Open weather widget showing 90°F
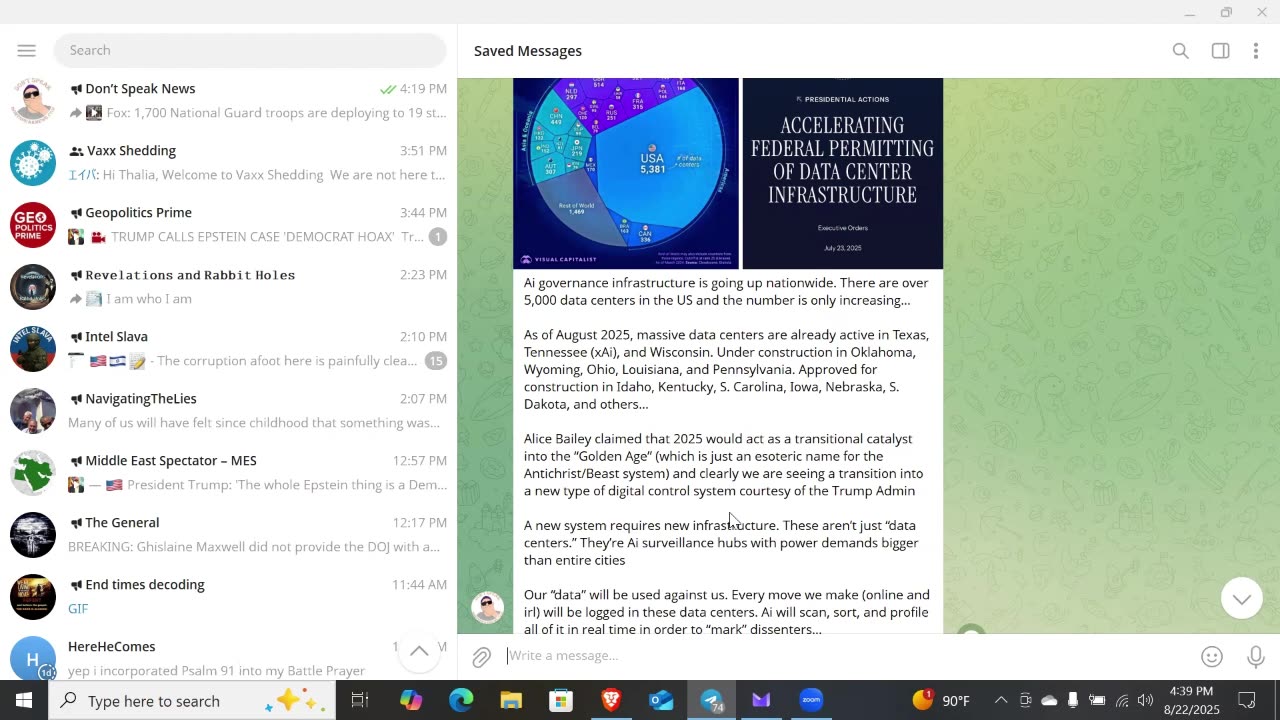The width and height of the screenshot is (1280, 720). pyautogui.click(x=942, y=701)
